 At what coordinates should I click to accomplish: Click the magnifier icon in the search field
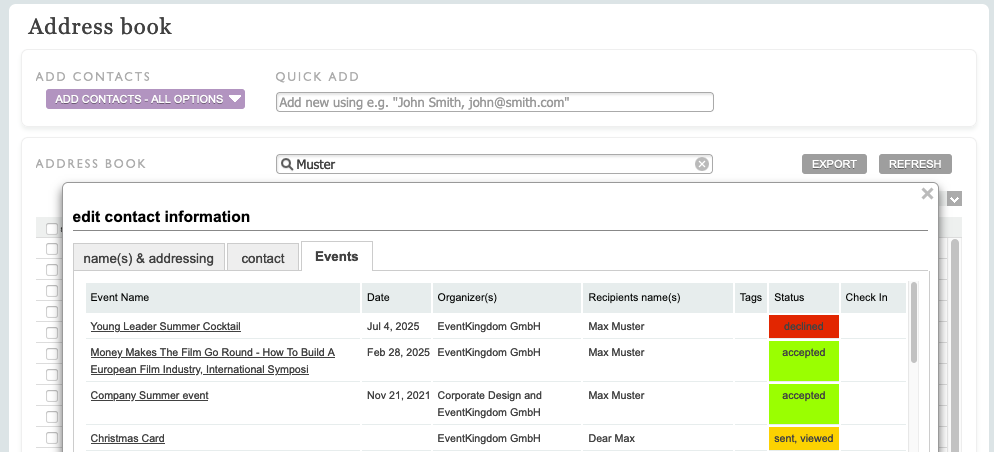[x=286, y=165]
